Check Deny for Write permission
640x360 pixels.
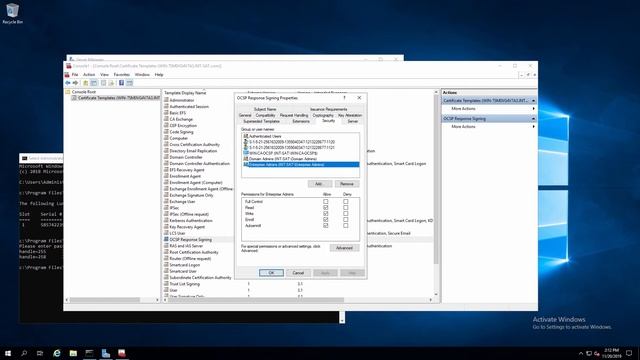click(x=346, y=213)
